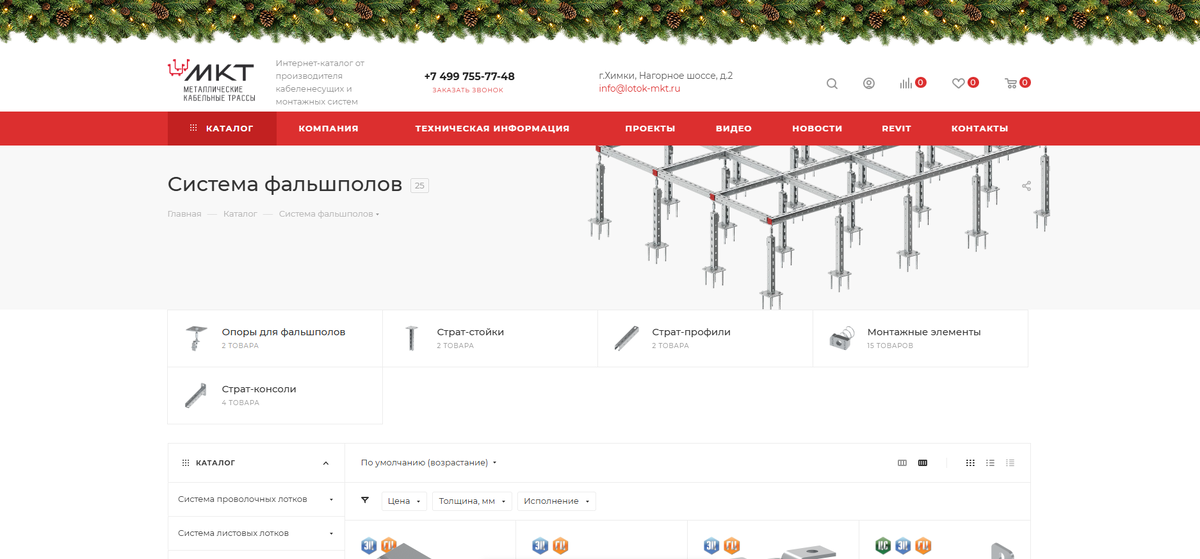Open the comparison list icon
This screenshot has width=1200, height=559.
click(906, 83)
